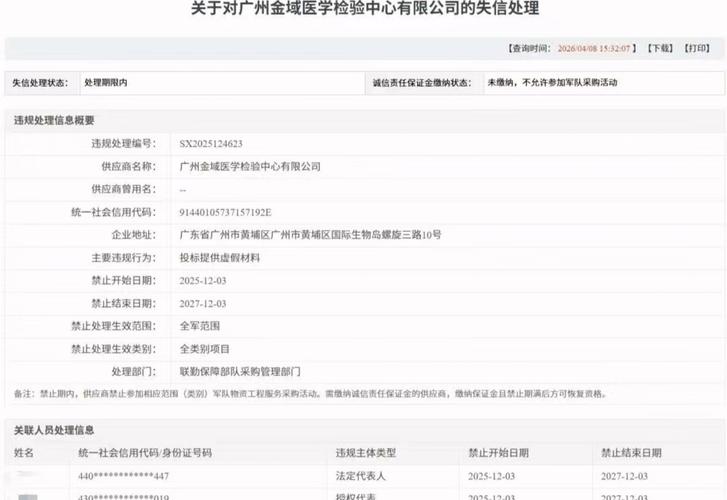Click the 违规处理信息概要 section header
This screenshot has width=727, height=500.
(x=54, y=121)
